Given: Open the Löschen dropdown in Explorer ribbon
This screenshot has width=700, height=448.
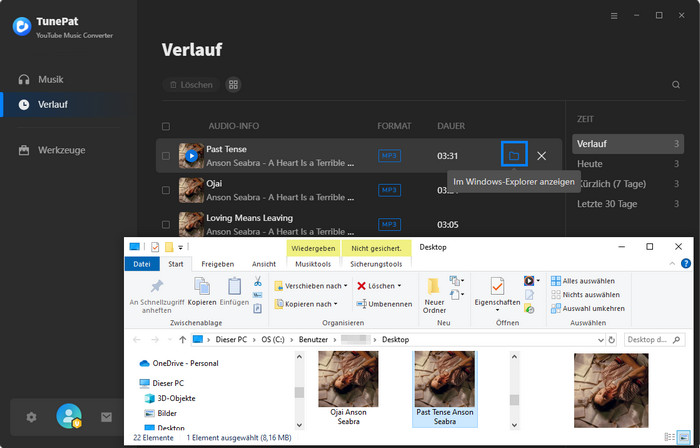Looking at the screenshot, I should point(379,286).
